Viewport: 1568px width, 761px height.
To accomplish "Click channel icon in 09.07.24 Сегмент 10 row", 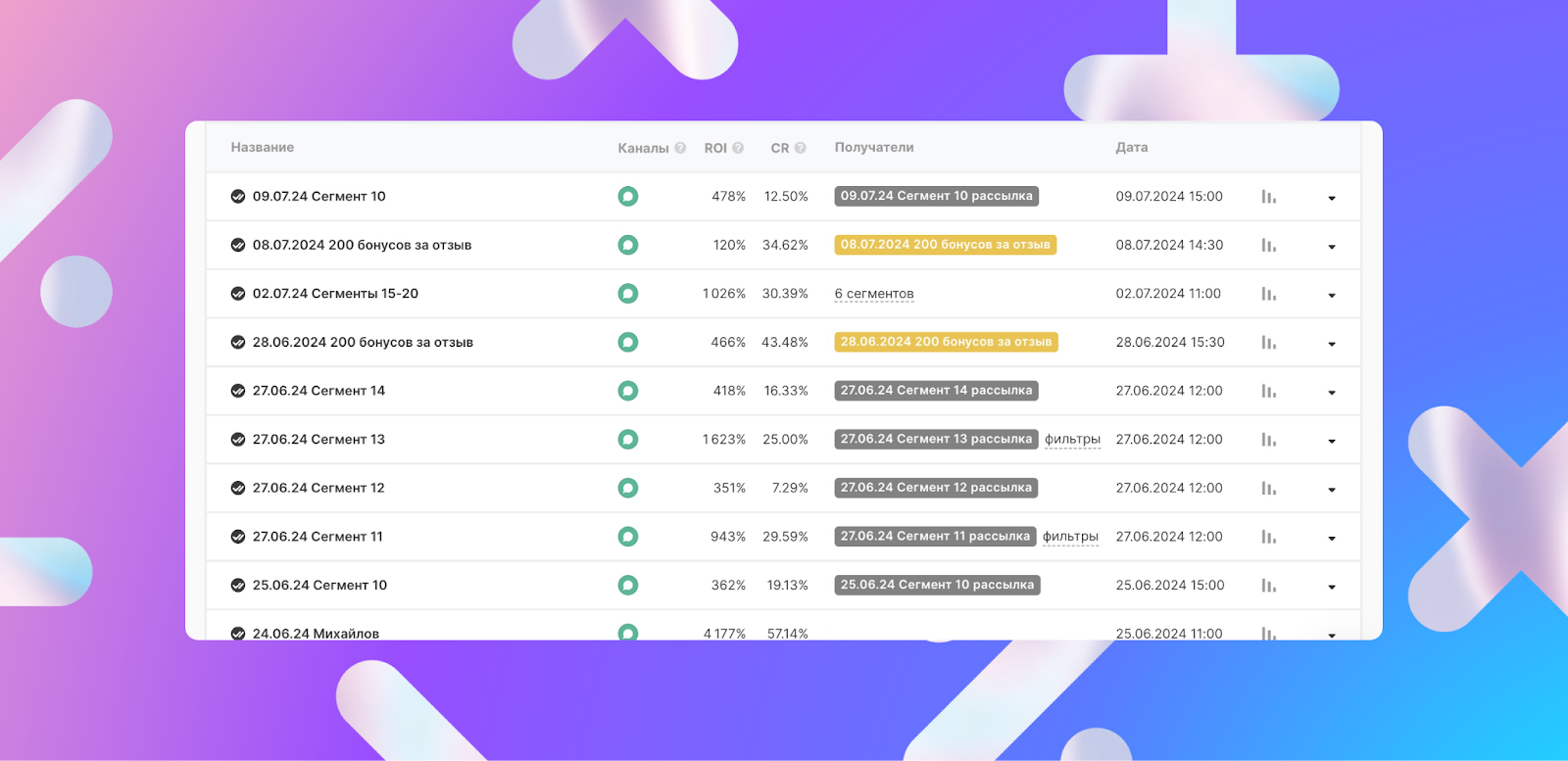I will tap(628, 196).
